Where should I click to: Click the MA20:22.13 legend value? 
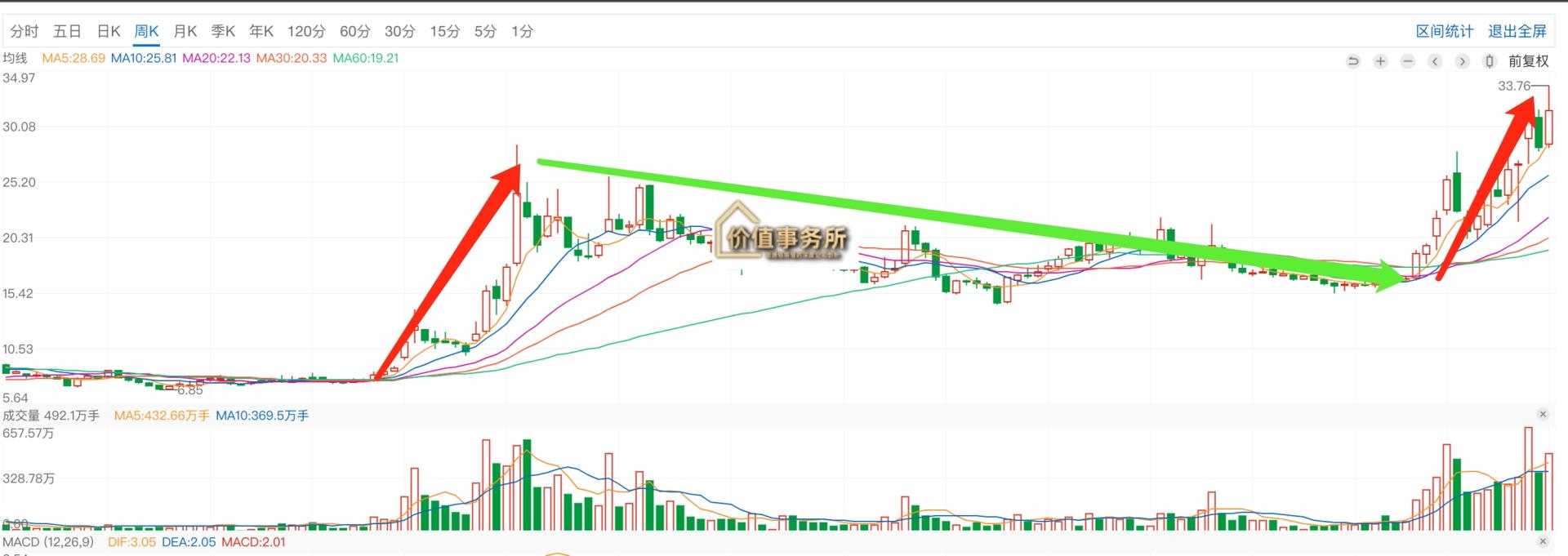216,58
